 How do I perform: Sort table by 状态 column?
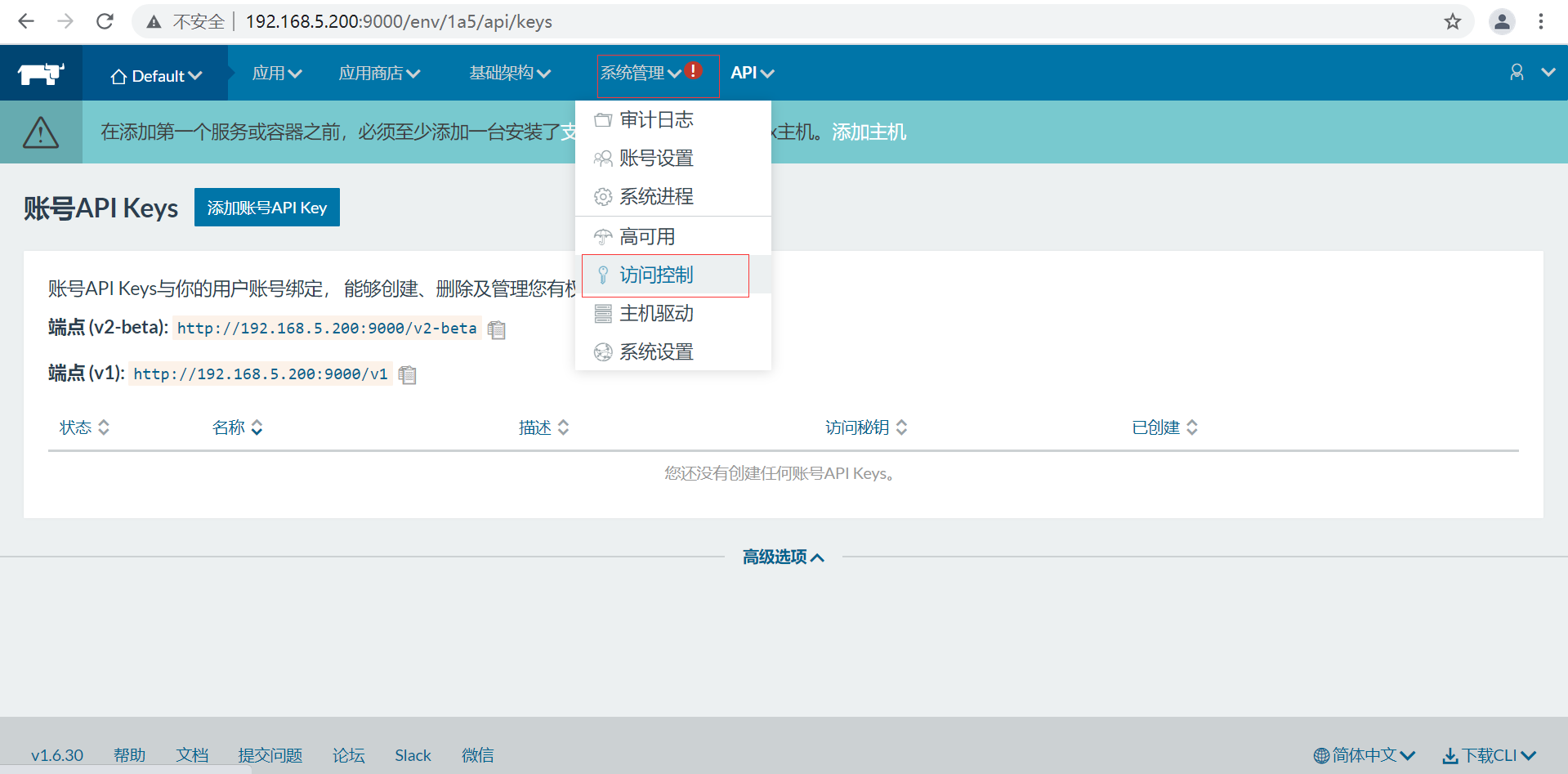pyautogui.click(x=84, y=427)
